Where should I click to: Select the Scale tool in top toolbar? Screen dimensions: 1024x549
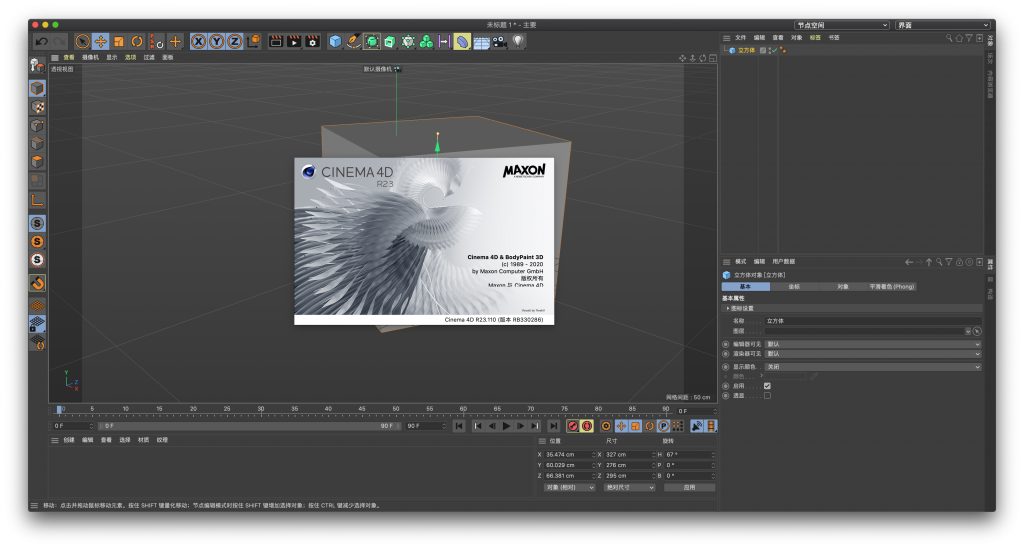(119, 41)
